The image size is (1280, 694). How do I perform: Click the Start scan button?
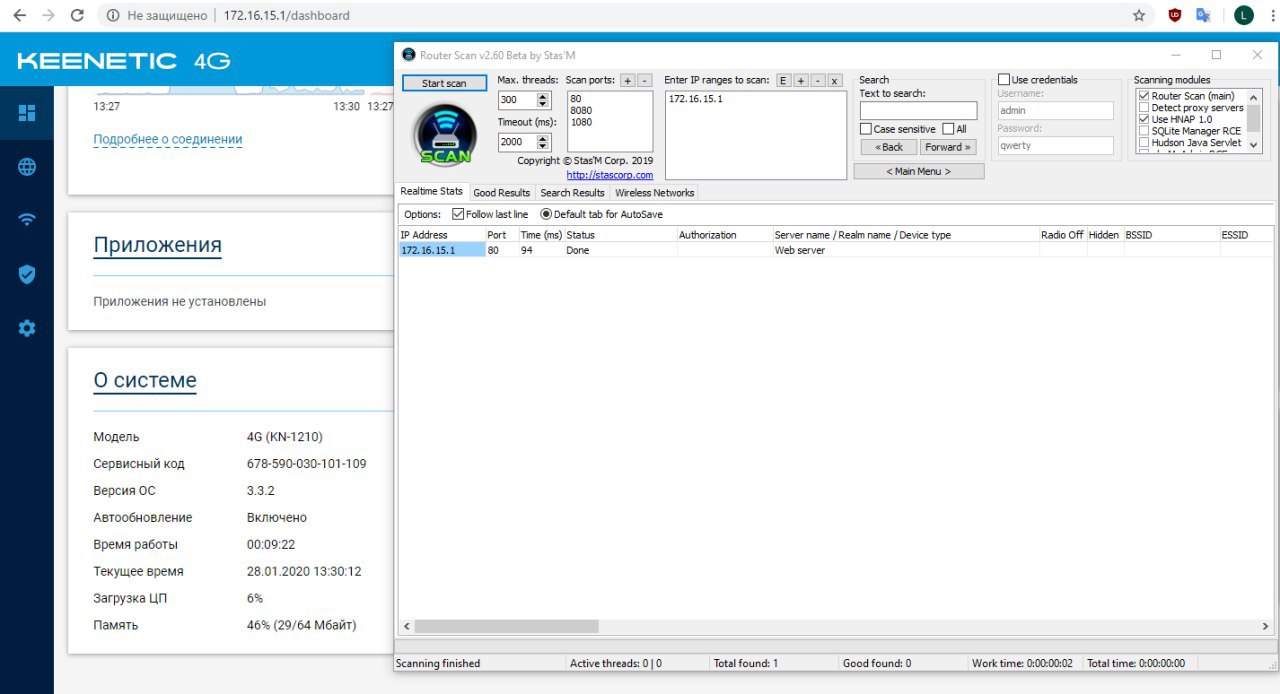coord(444,83)
